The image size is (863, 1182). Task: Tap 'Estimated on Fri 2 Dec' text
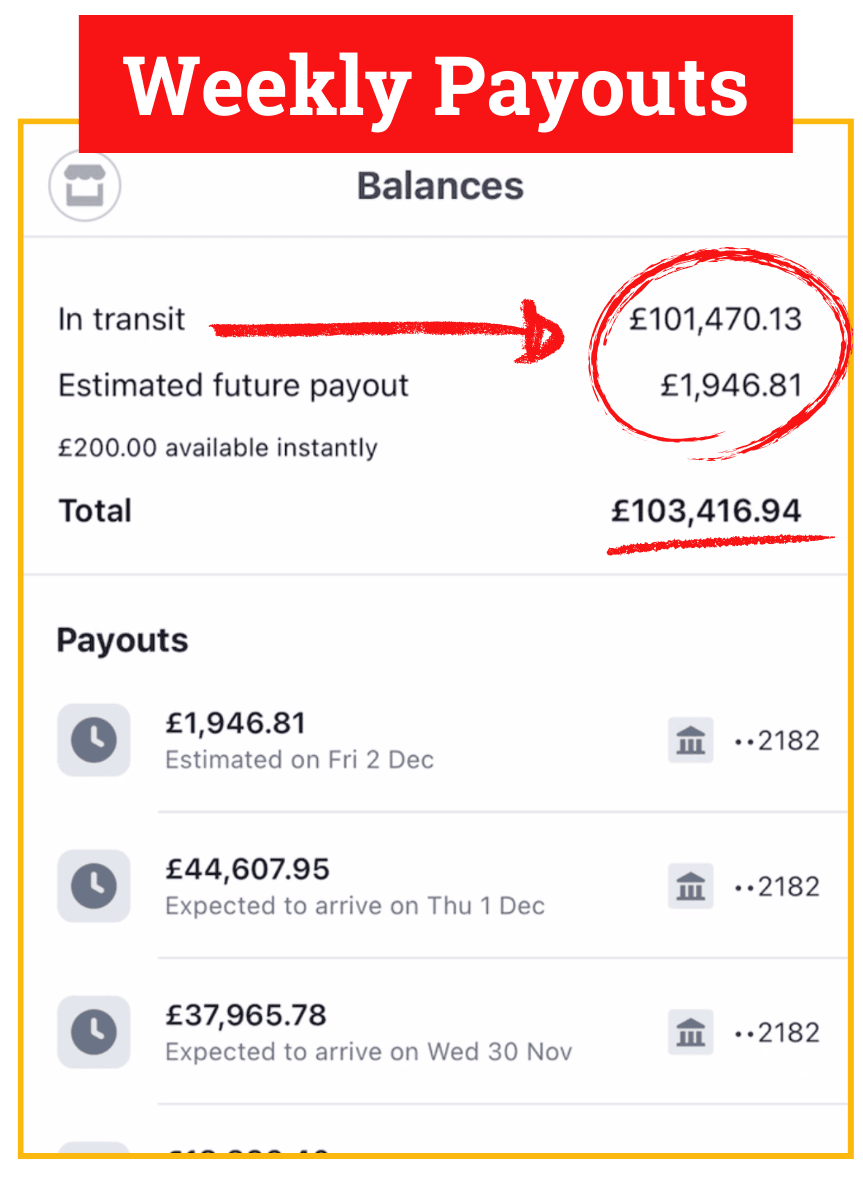point(299,760)
